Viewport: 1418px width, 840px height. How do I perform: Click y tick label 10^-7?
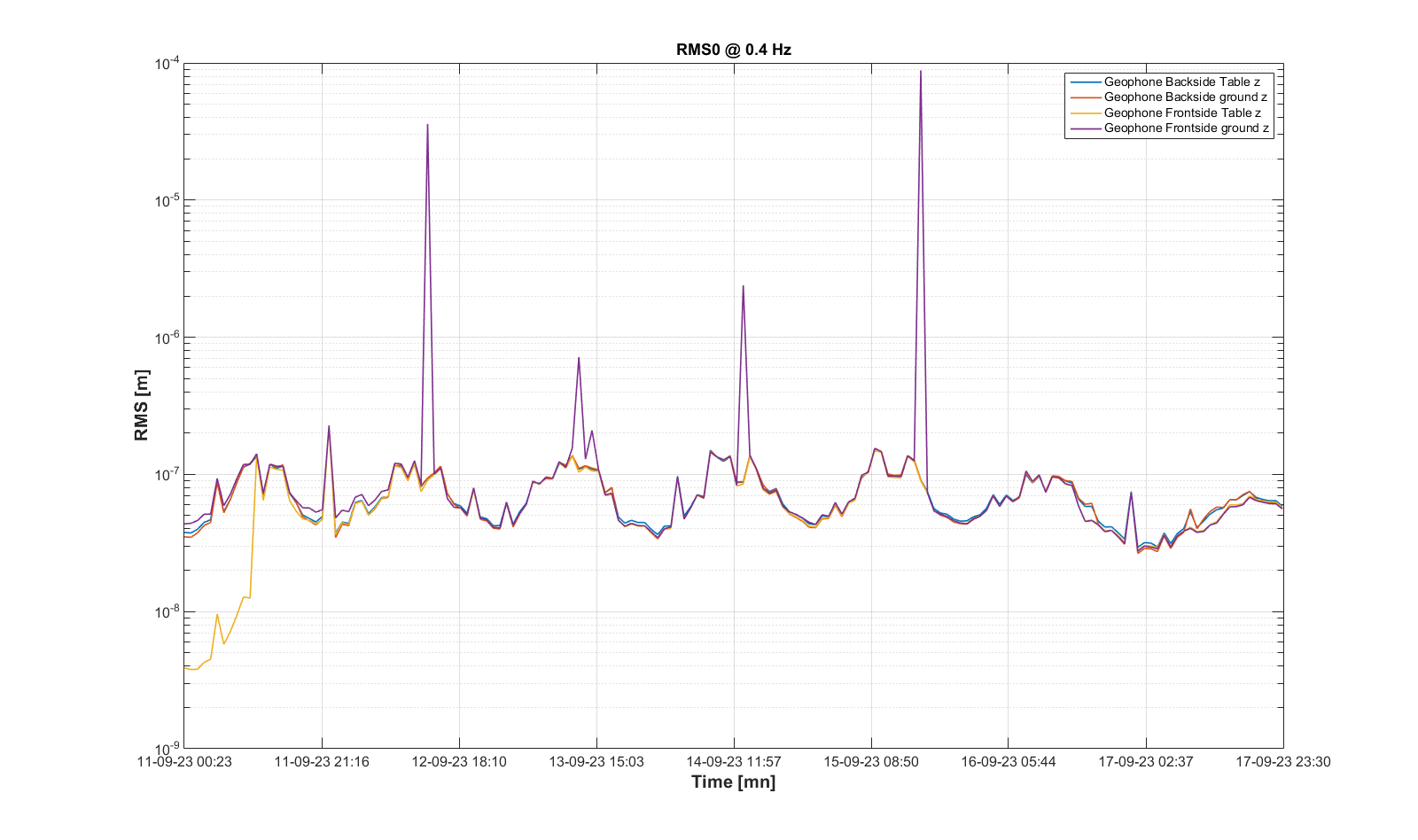coord(167,474)
